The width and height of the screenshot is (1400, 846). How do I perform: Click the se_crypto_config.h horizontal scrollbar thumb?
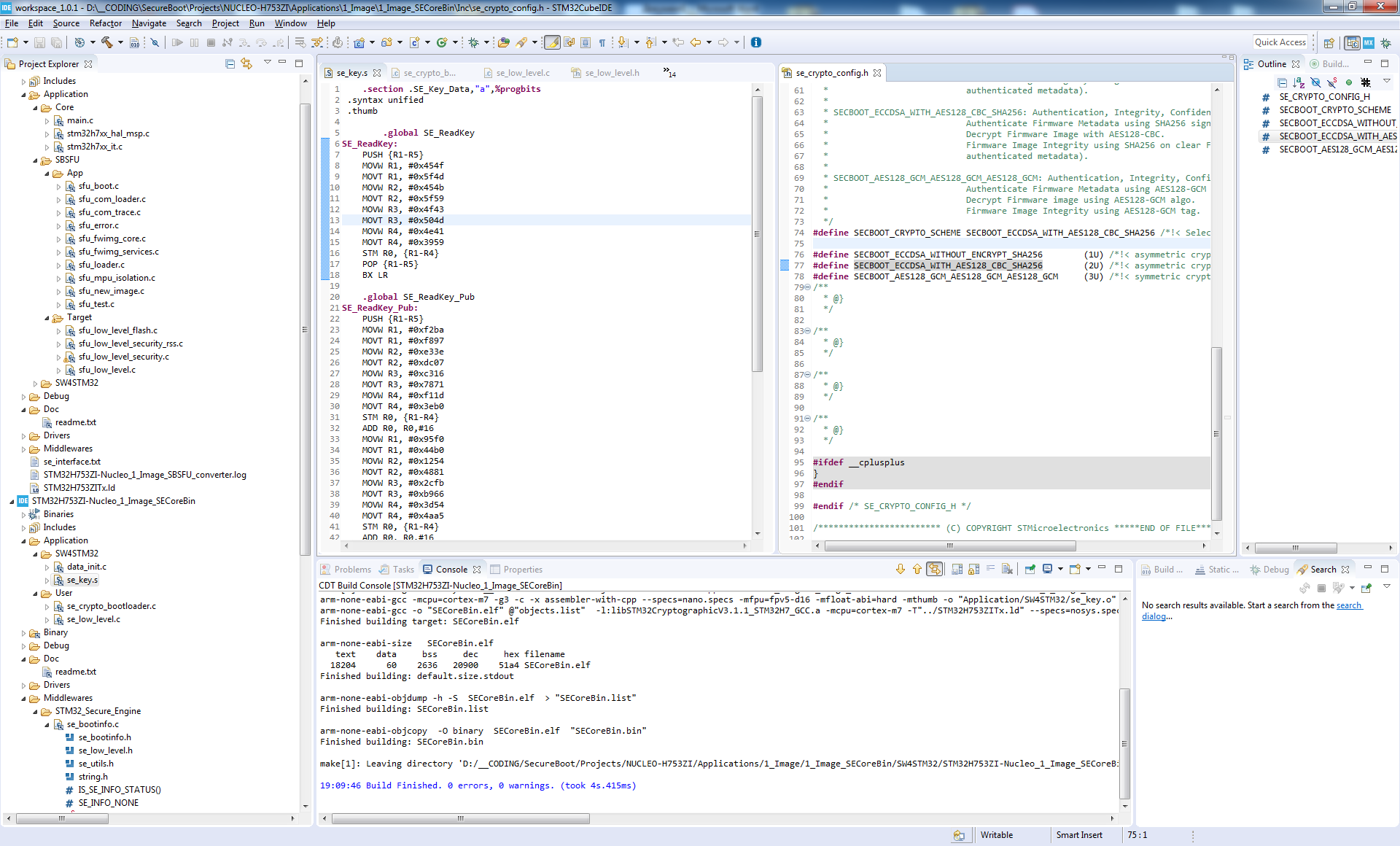(950, 546)
